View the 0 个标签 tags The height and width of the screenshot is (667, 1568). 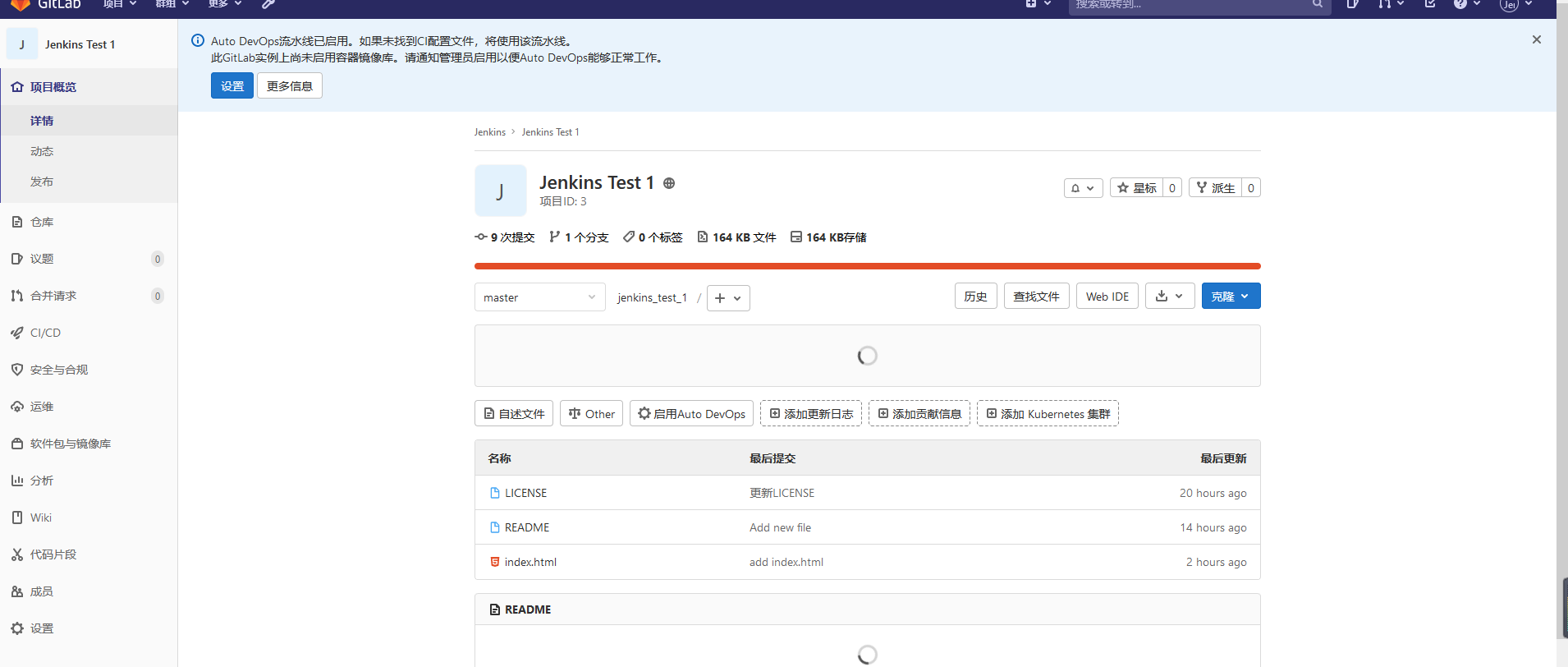coord(653,237)
